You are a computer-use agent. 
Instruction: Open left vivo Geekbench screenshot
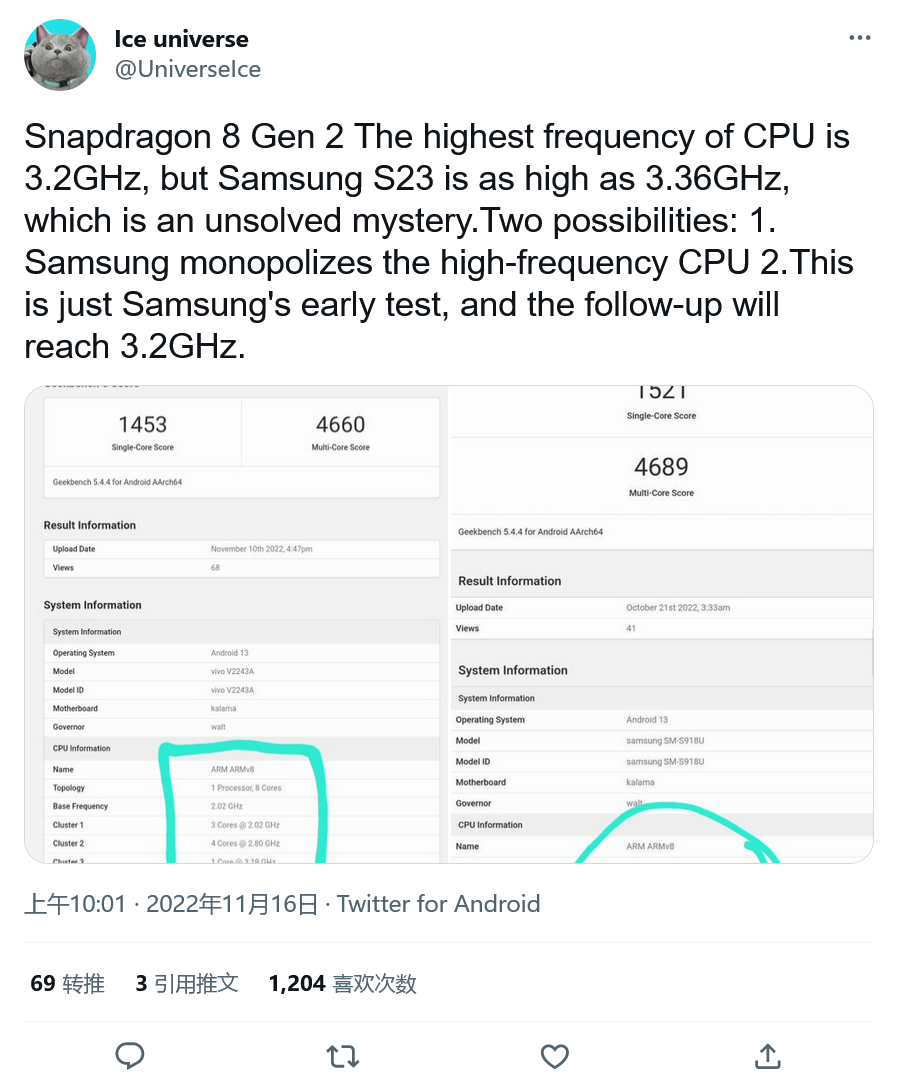pos(236,624)
